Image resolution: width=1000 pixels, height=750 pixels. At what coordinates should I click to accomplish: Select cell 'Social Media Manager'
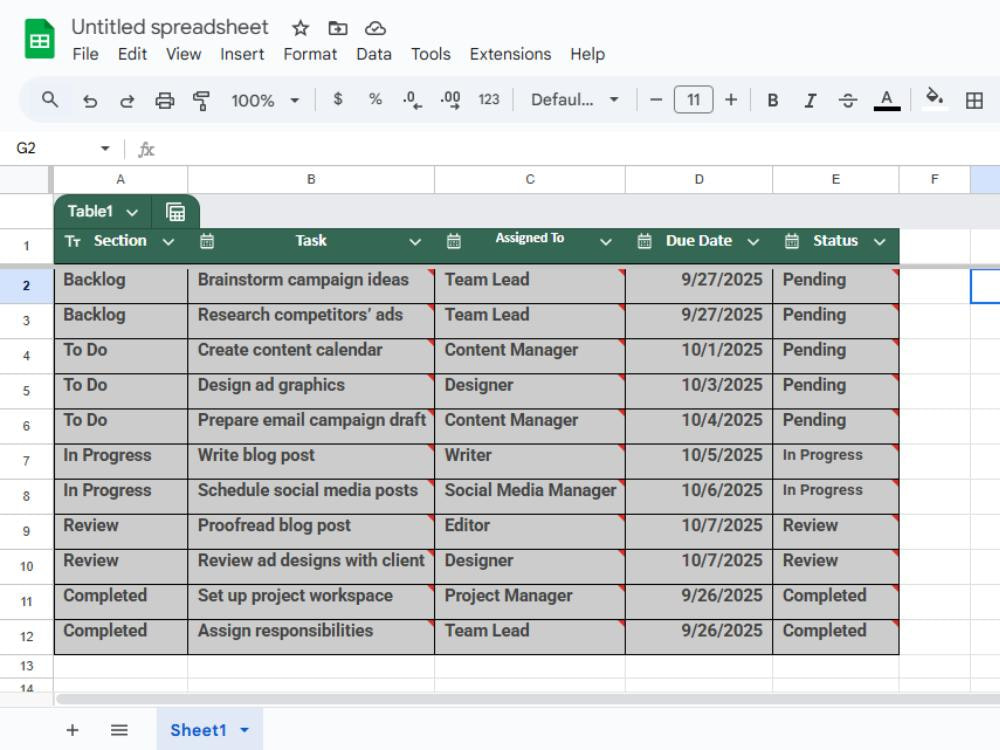coord(530,497)
